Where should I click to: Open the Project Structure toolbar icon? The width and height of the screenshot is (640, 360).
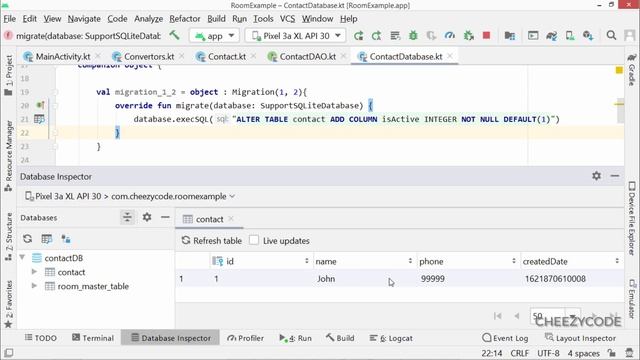[509, 36]
